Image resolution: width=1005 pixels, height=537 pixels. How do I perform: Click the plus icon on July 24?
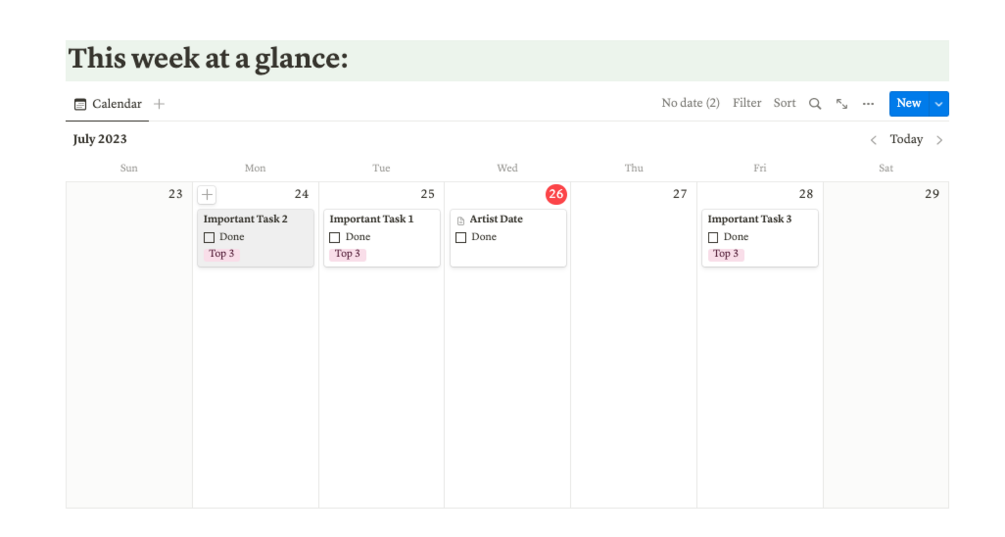pyautogui.click(x=207, y=195)
